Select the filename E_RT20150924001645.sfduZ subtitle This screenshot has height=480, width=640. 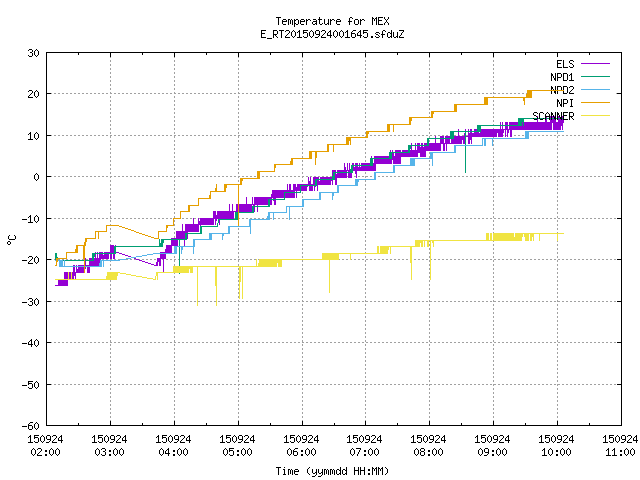point(332,34)
